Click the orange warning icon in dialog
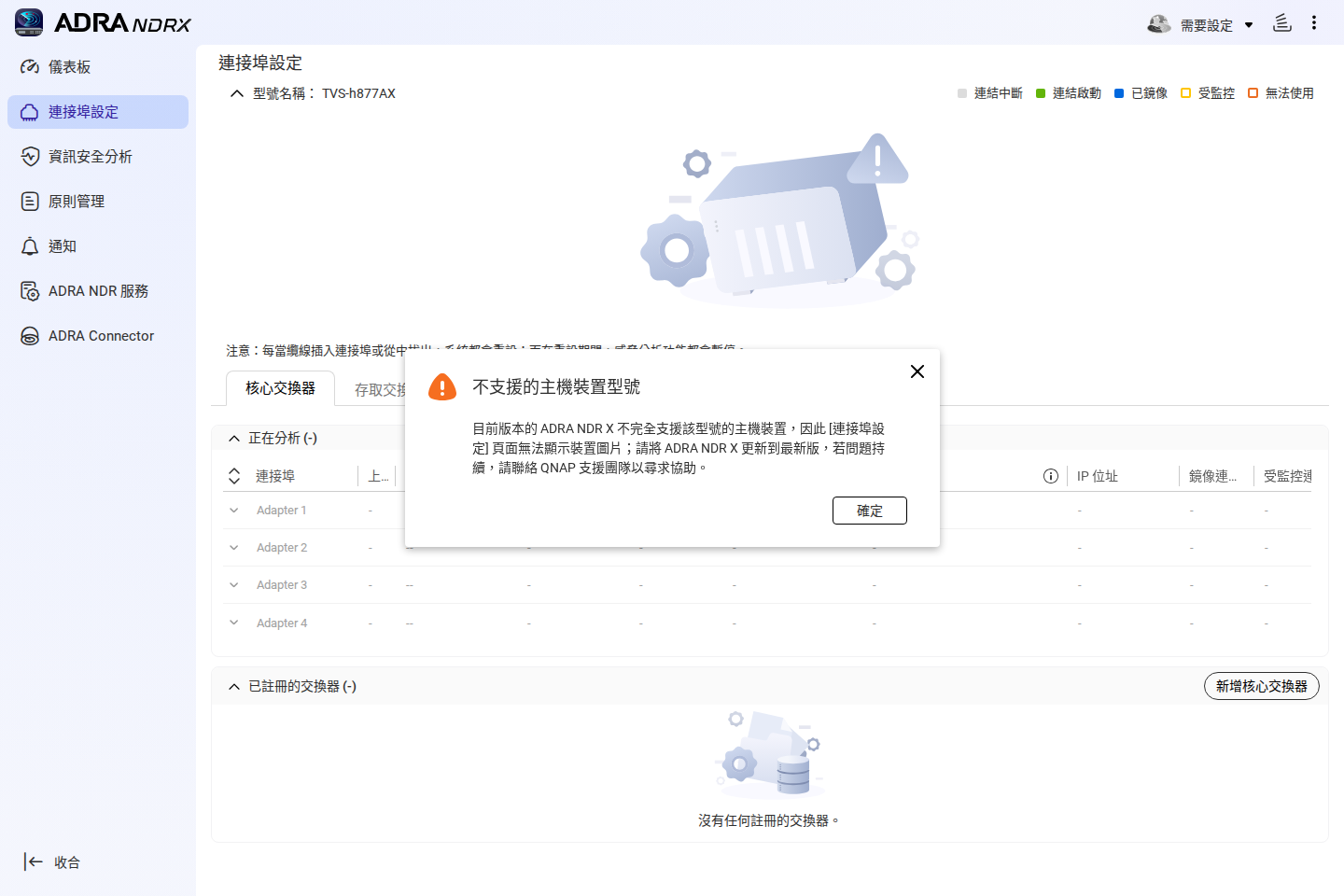This screenshot has width=1344, height=896. [x=442, y=387]
